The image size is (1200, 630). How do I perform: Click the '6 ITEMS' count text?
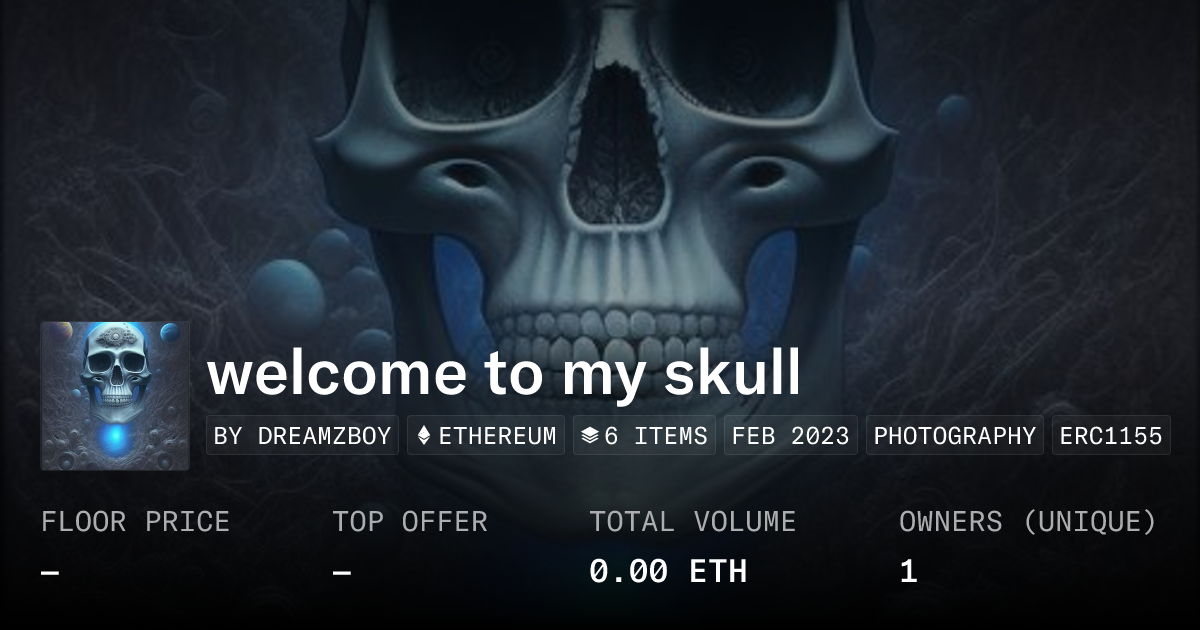coord(655,436)
